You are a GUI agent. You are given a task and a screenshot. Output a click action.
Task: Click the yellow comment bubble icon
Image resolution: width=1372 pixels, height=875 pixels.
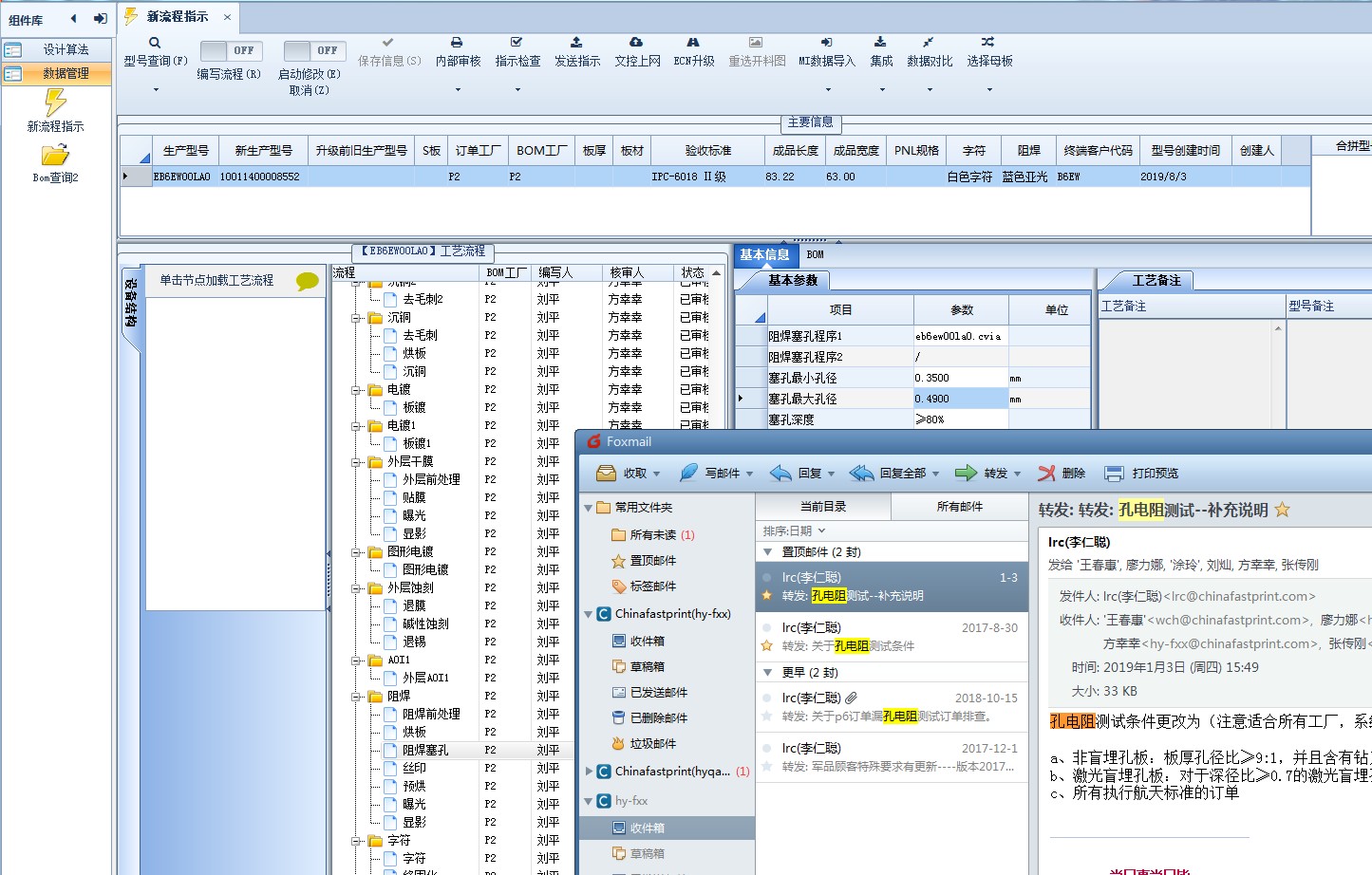coord(308,281)
